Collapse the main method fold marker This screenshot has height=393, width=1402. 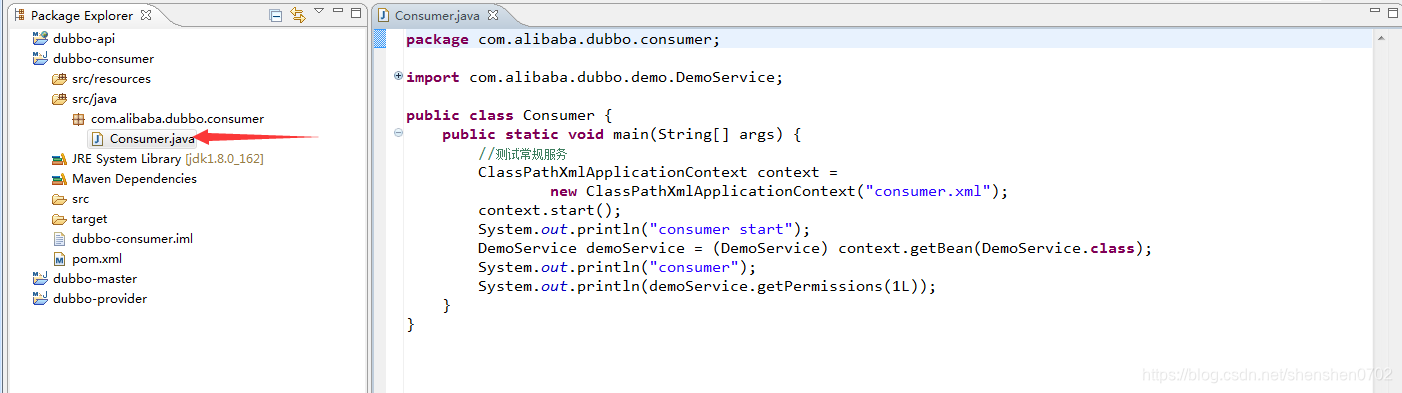[x=398, y=133]
